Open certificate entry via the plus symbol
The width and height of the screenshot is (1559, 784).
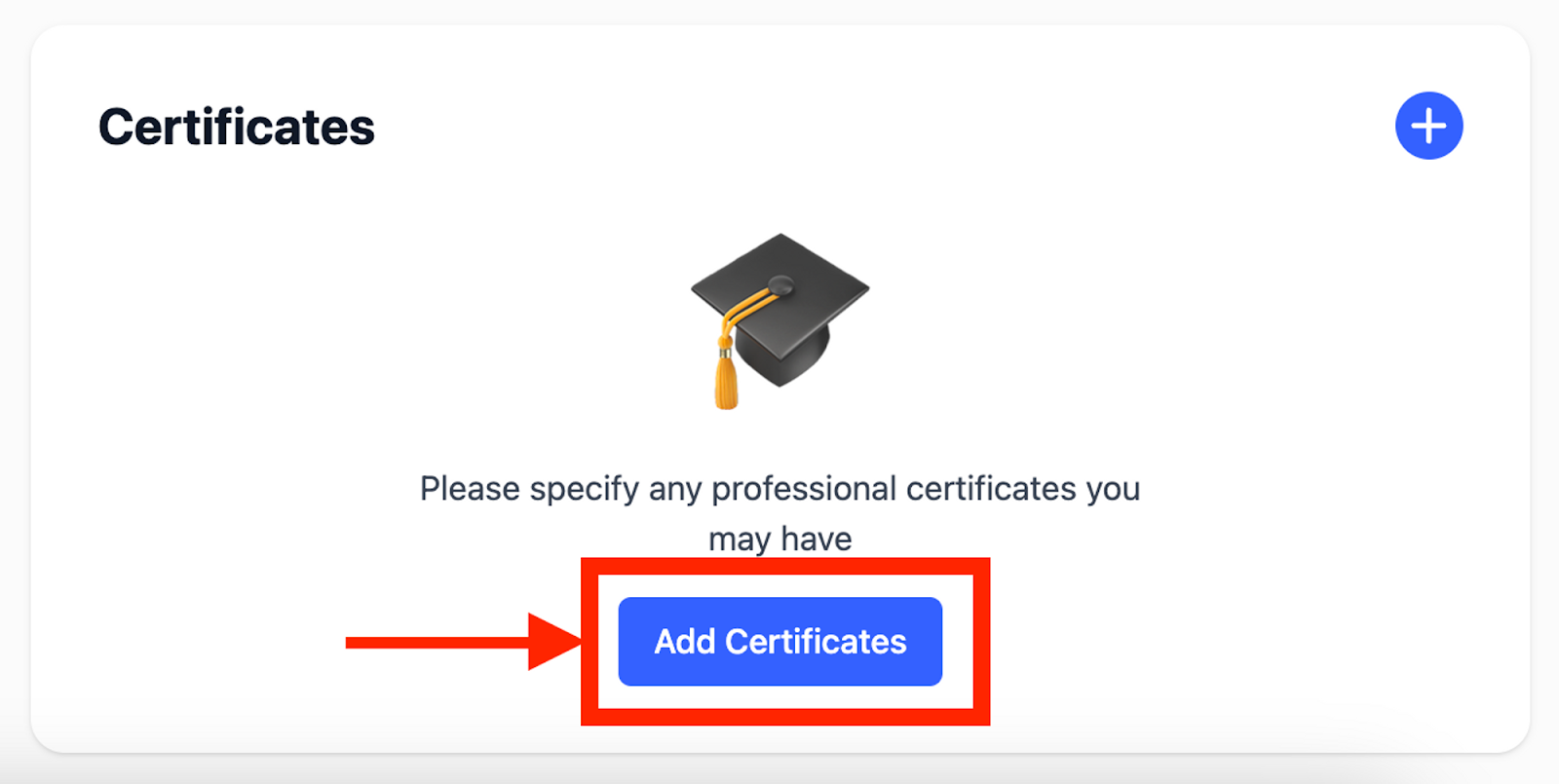coord(1428,125)
